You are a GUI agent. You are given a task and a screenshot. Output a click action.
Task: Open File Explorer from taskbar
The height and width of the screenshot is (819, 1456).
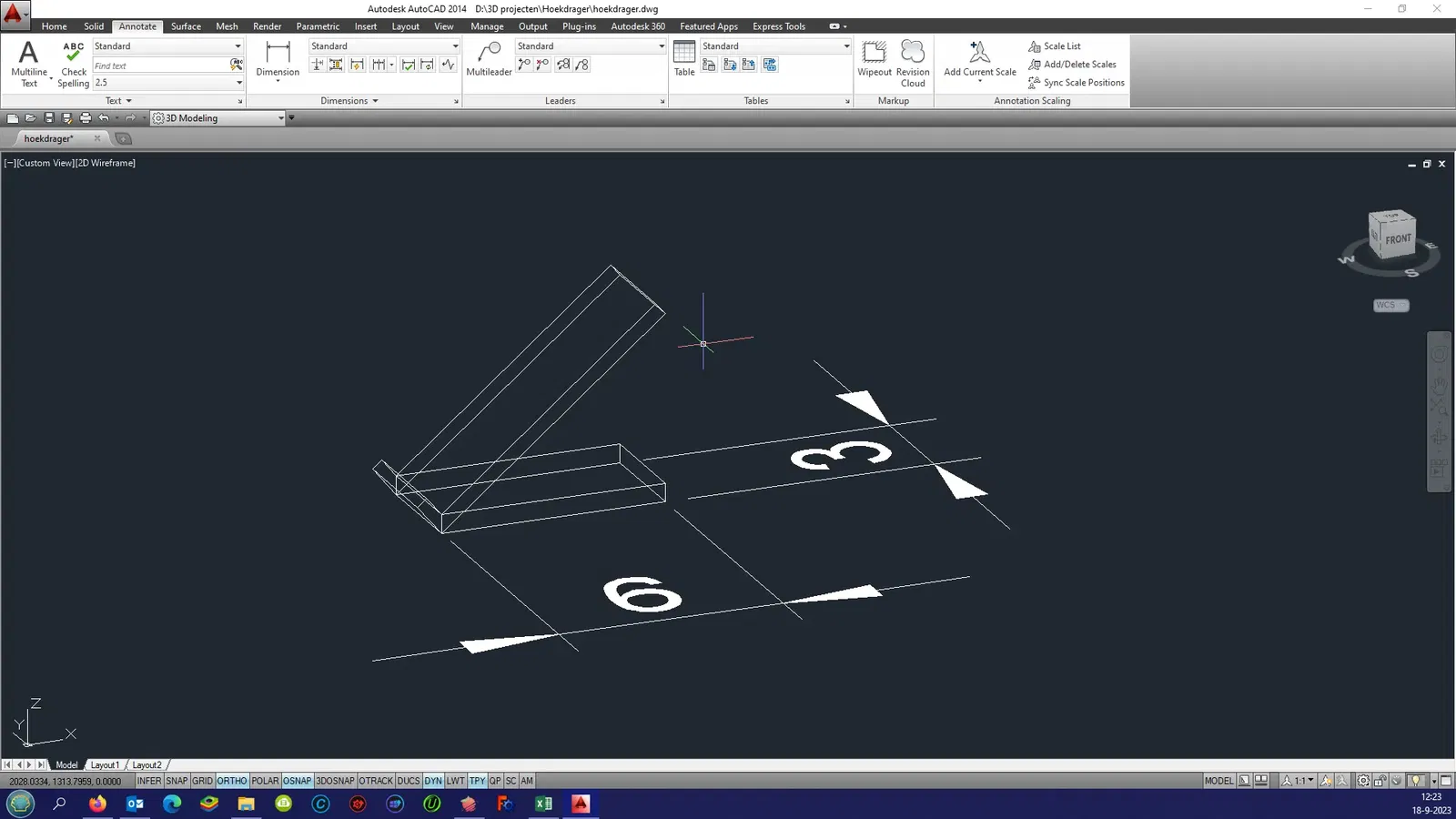[246, 804]
